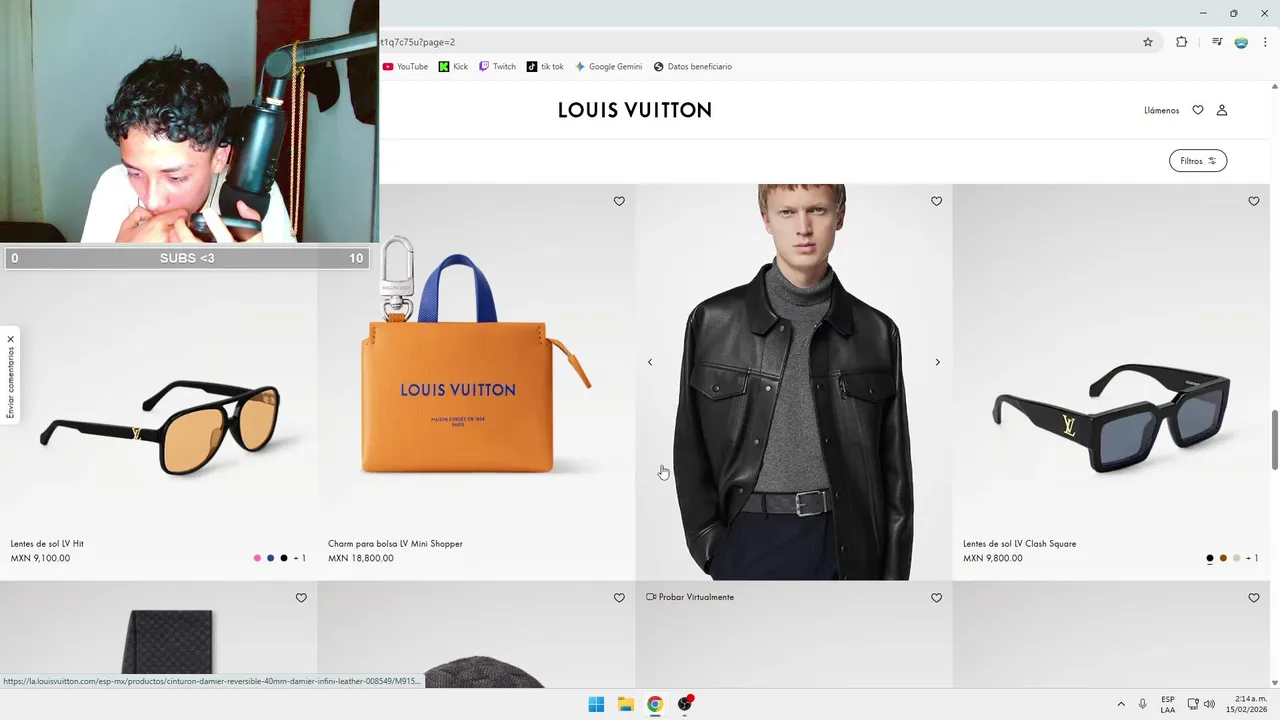1280x720 pixels.
Task: Click the price MXN 9,100.00
Action: coord(40,558)
